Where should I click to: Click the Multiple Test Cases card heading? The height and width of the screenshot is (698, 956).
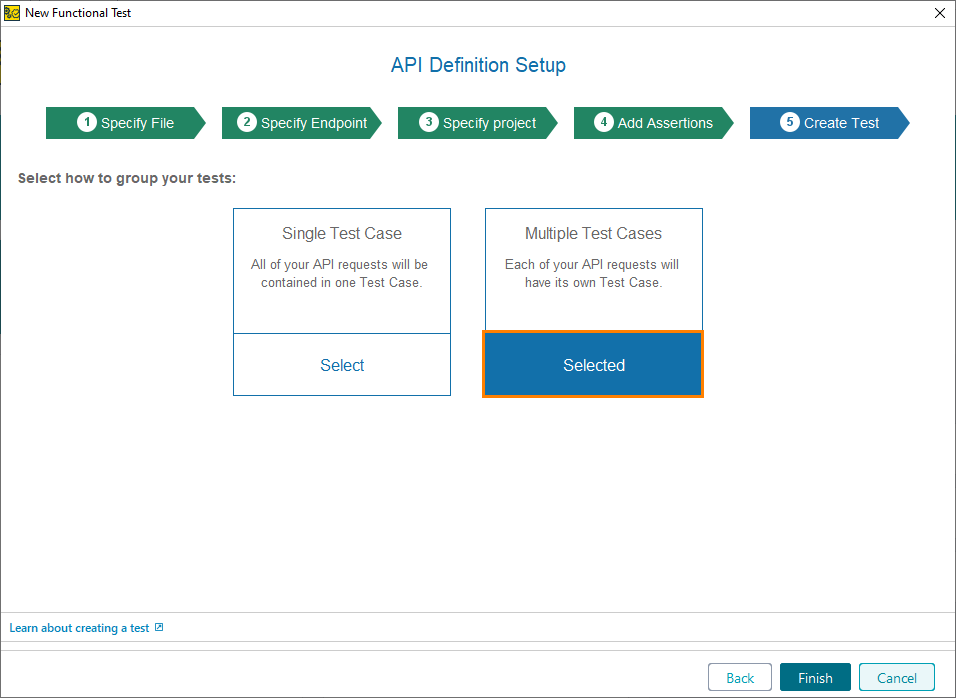click(593, 233)
